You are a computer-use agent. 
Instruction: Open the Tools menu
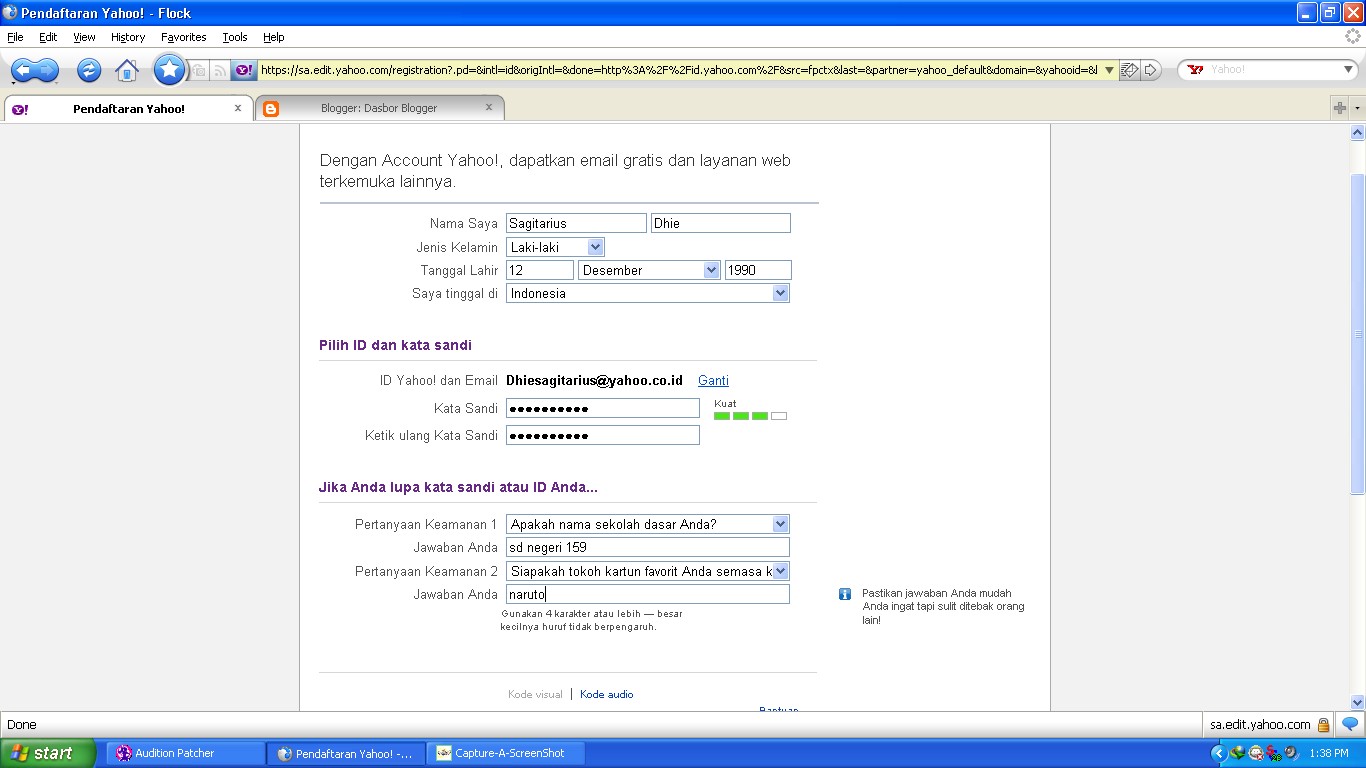tap(235, 37)
